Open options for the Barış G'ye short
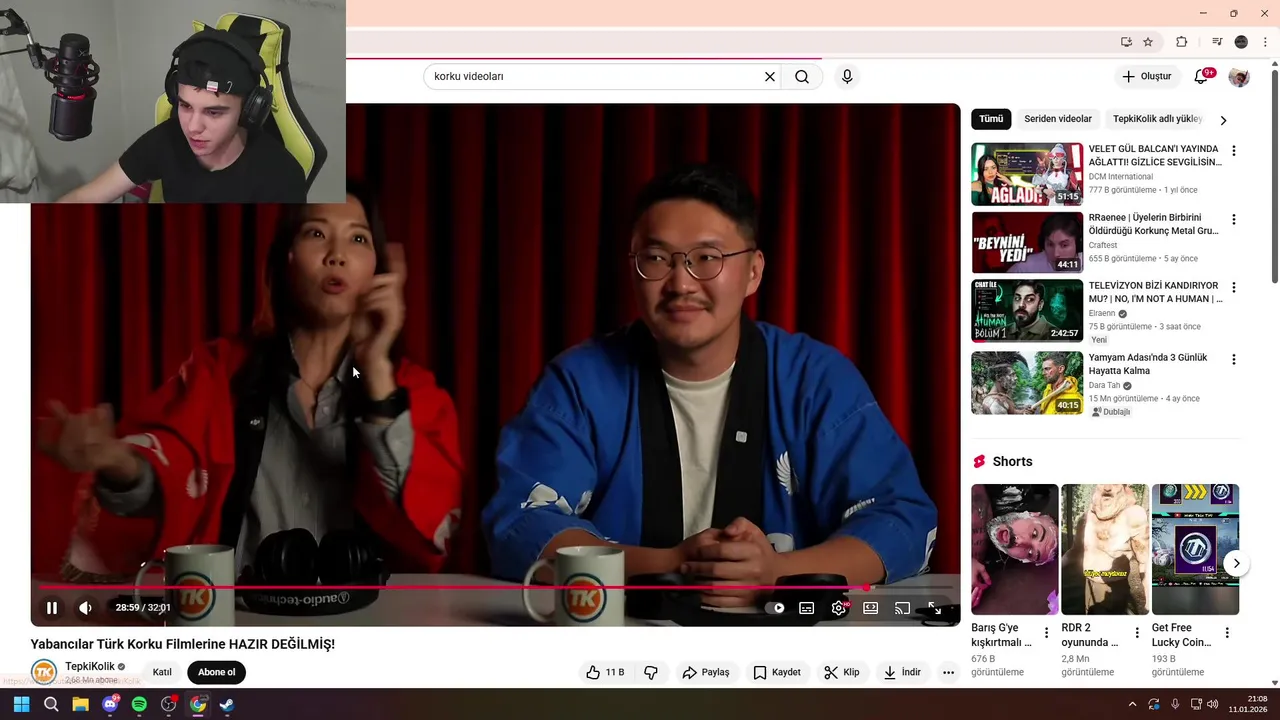 click(1047, 633)
